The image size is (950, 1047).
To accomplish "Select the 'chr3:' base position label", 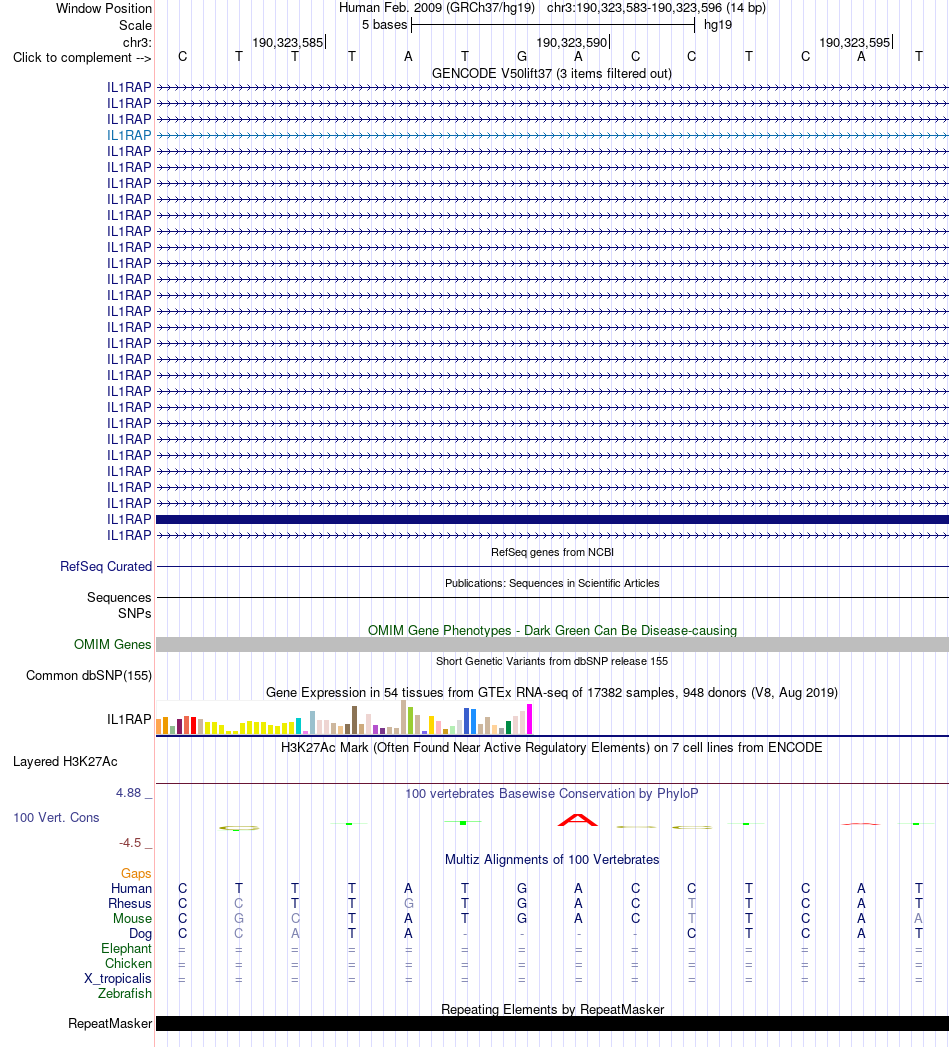I will [137, 43].
